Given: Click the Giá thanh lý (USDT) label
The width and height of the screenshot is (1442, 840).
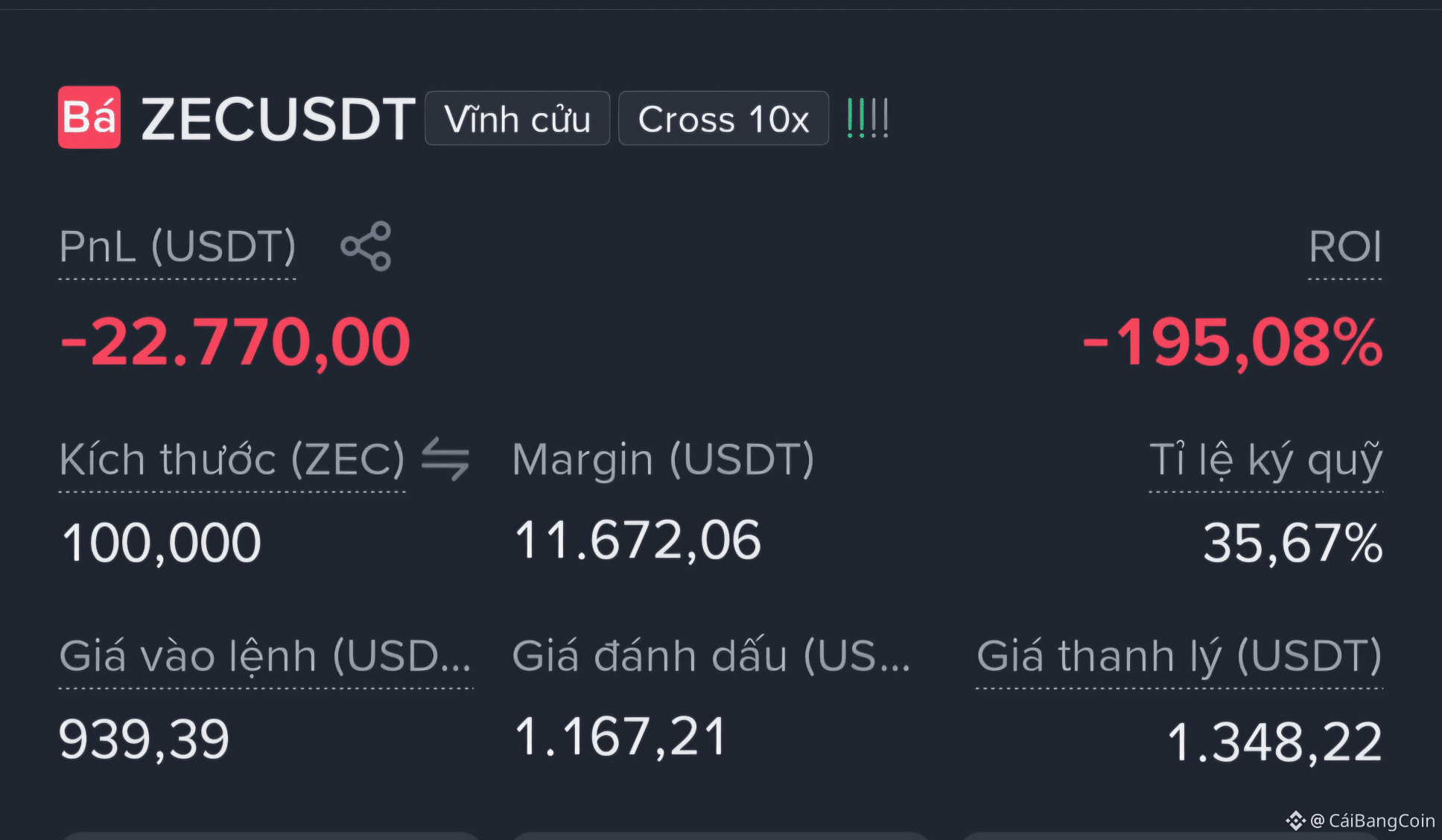Looking at the screenshot, I should point(1180,656).
